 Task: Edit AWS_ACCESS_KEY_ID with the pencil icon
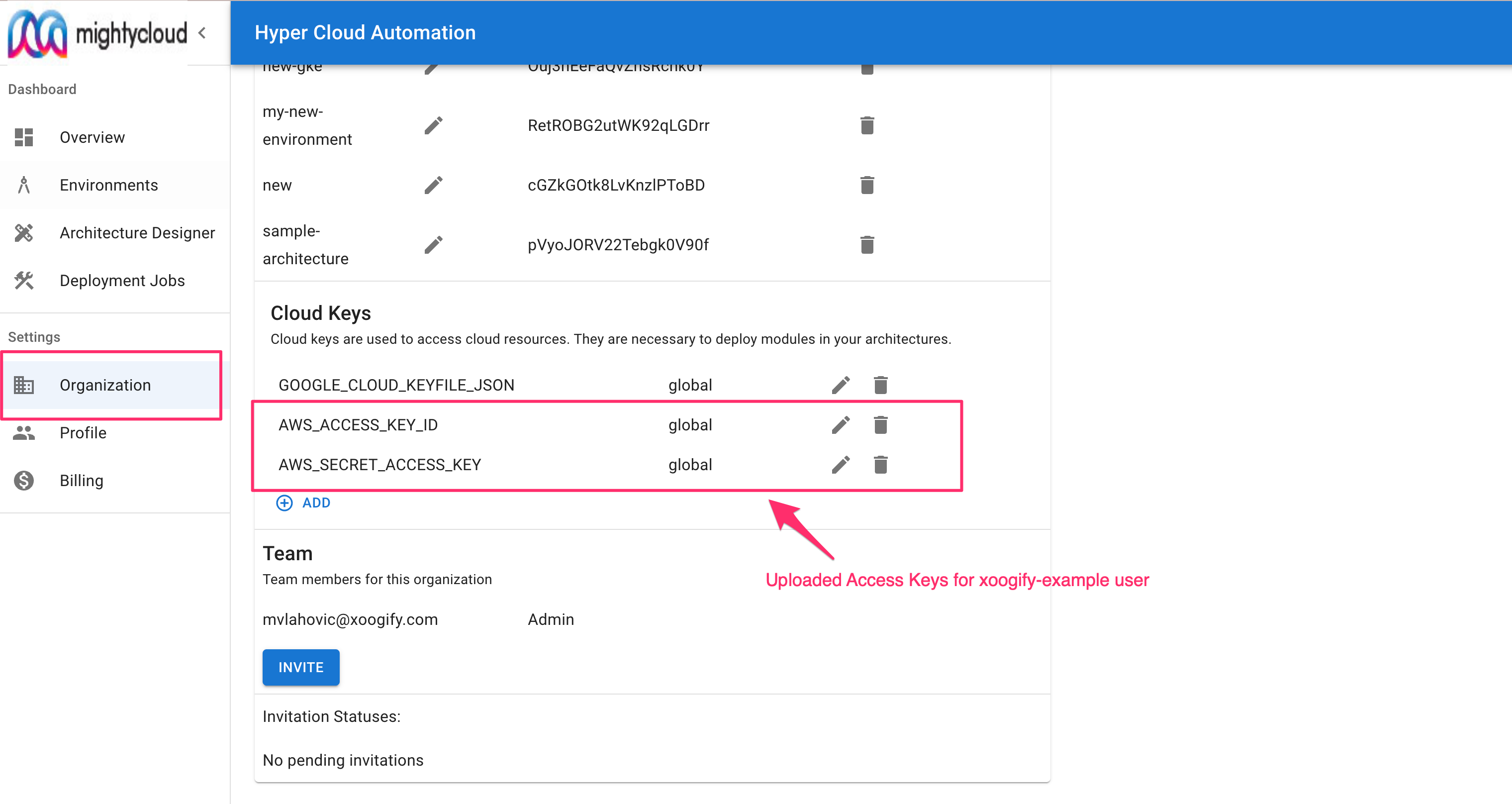(x=842, y=424)
